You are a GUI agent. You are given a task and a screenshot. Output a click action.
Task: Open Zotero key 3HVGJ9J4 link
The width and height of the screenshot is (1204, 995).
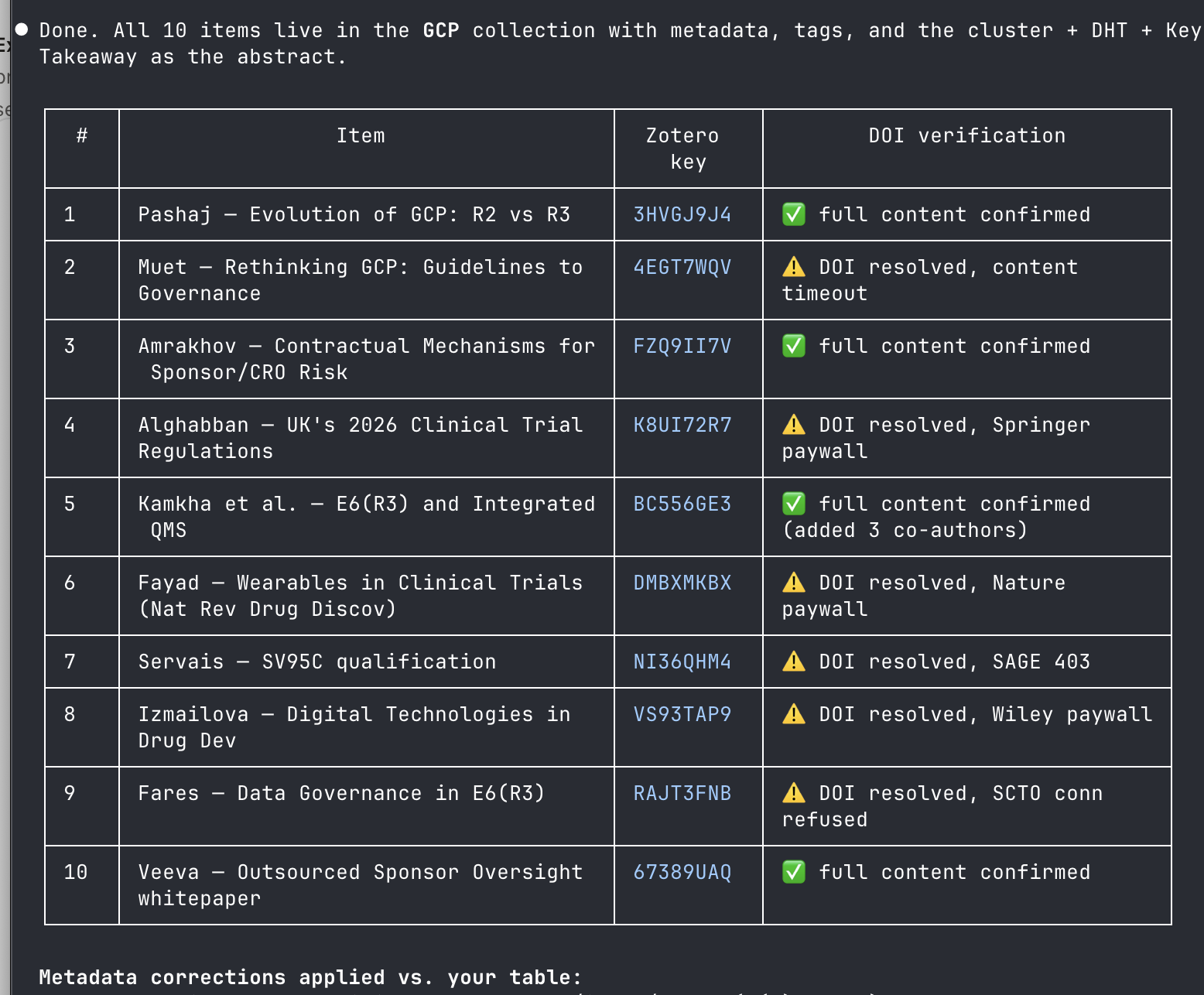tap(682, 214)
